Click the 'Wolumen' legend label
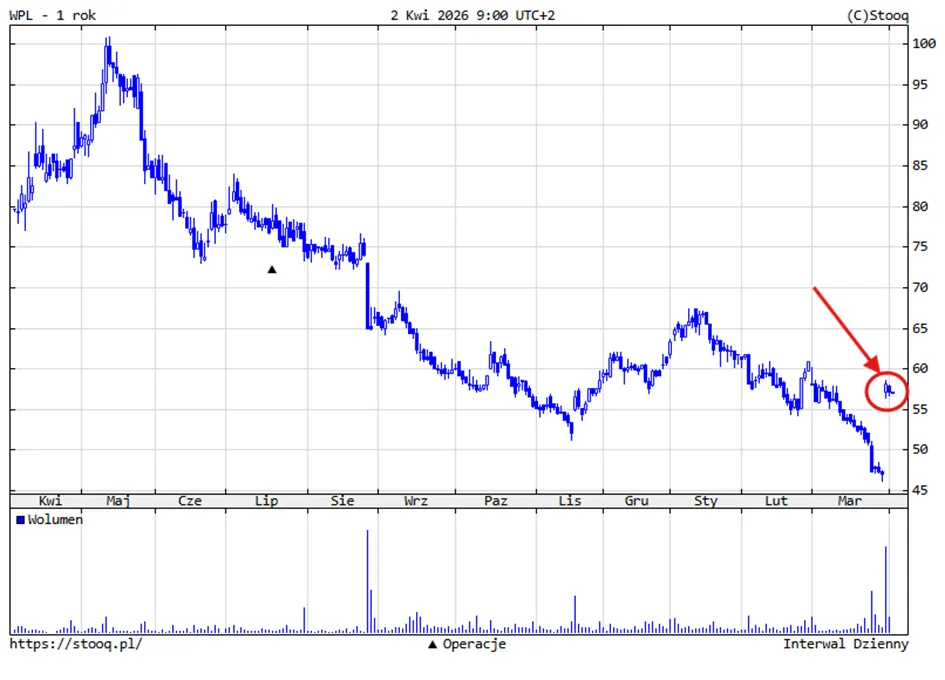The height and width of the screenshot is (680, 945). coord(55,520)
